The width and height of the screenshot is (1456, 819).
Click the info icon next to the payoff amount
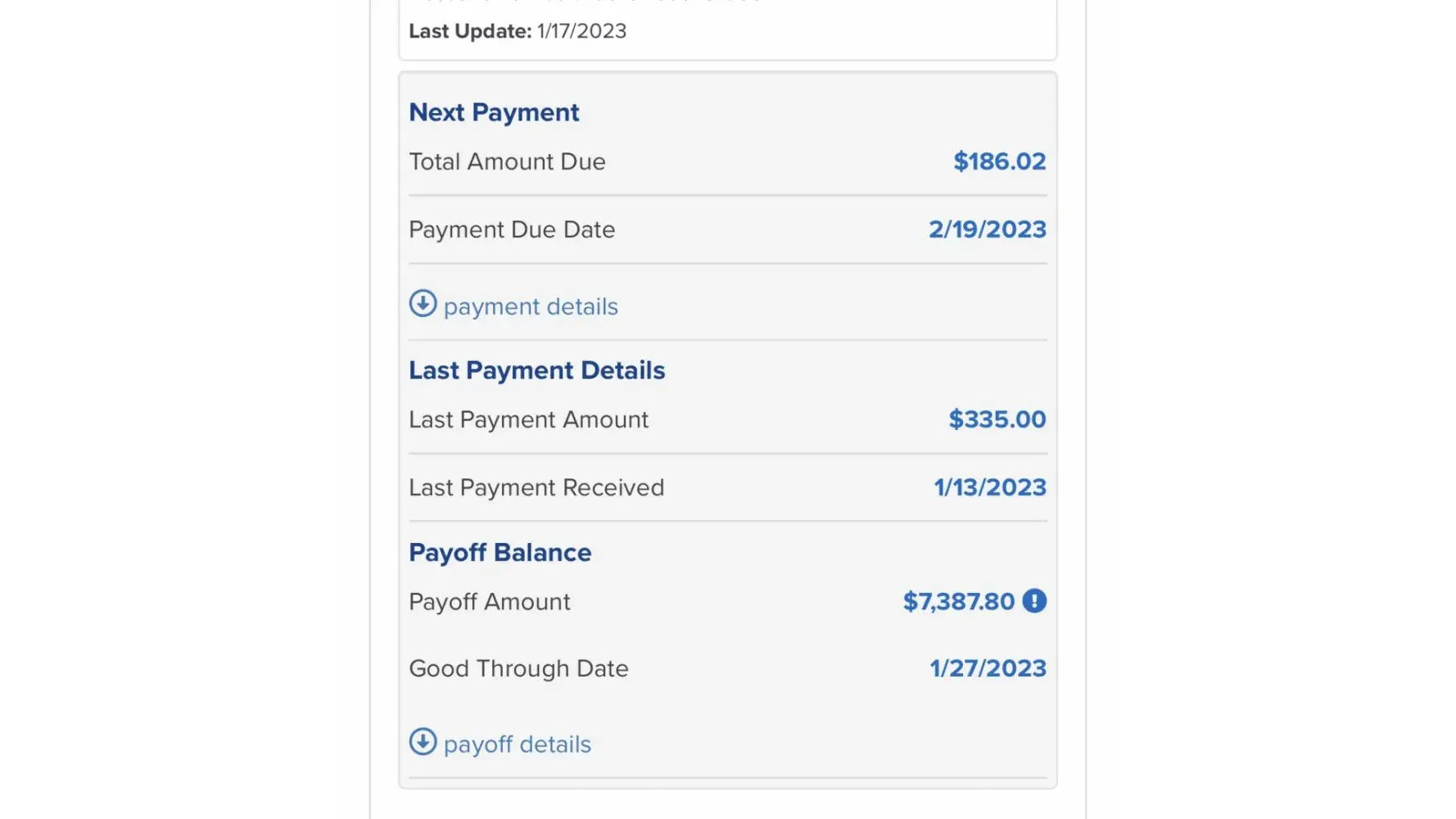pos(1034,601)
